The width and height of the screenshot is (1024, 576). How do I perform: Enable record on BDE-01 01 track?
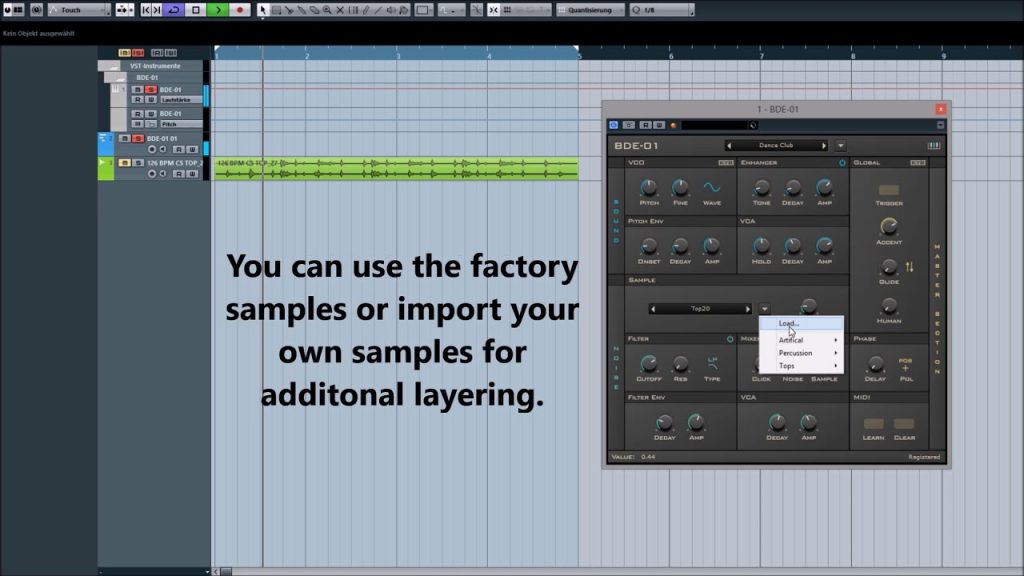click(x=152, y=150)
